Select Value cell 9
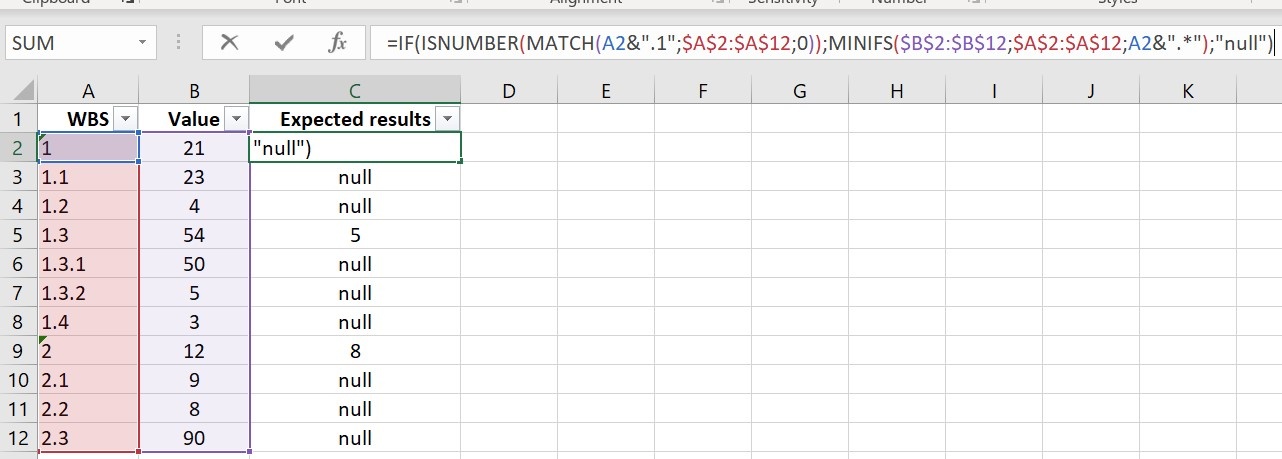This screenshot has height=459, width=1282. click(194, 380)
